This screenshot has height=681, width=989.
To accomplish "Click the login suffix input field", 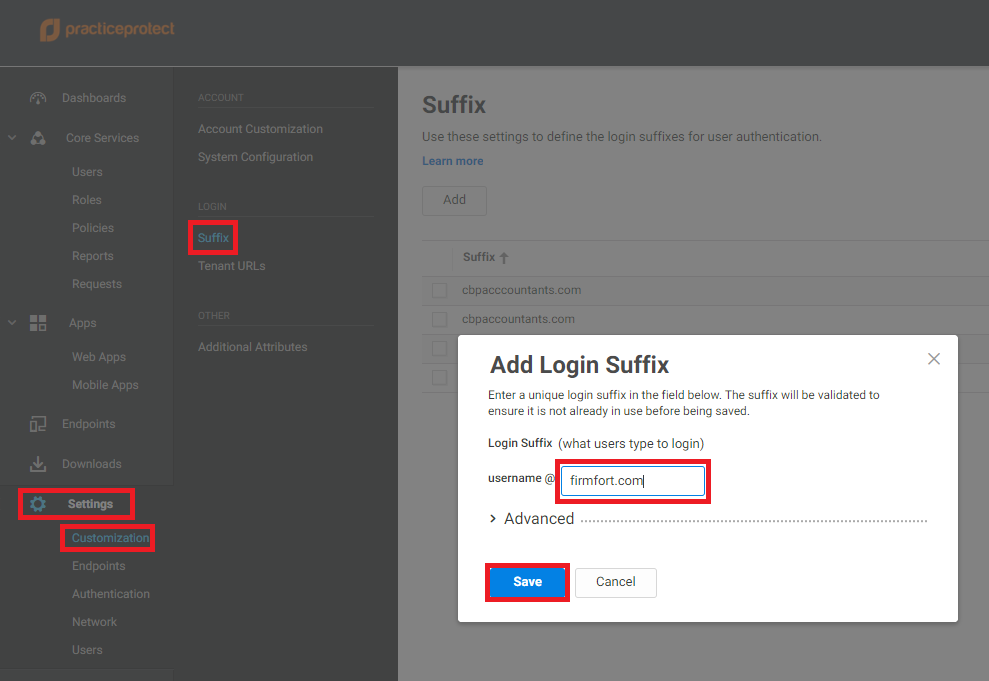I will coord(633,481).
